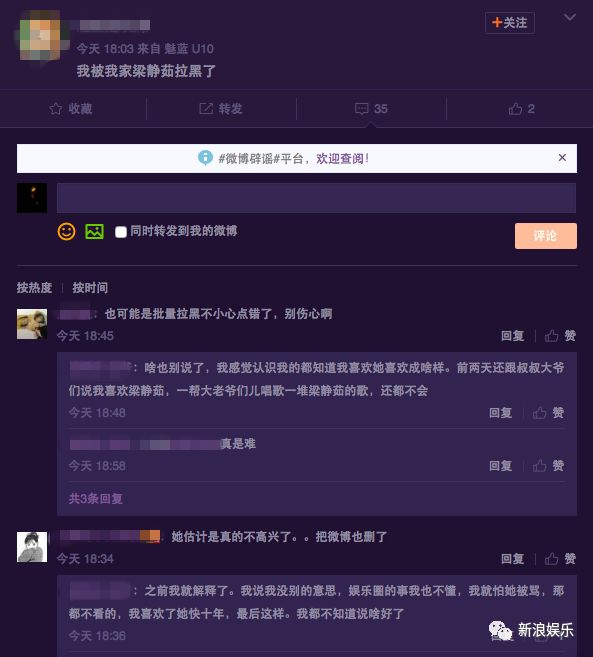Expand the post options chevron at top right
The width and height of the screenshot is (593, 657).
pos(570,17)
